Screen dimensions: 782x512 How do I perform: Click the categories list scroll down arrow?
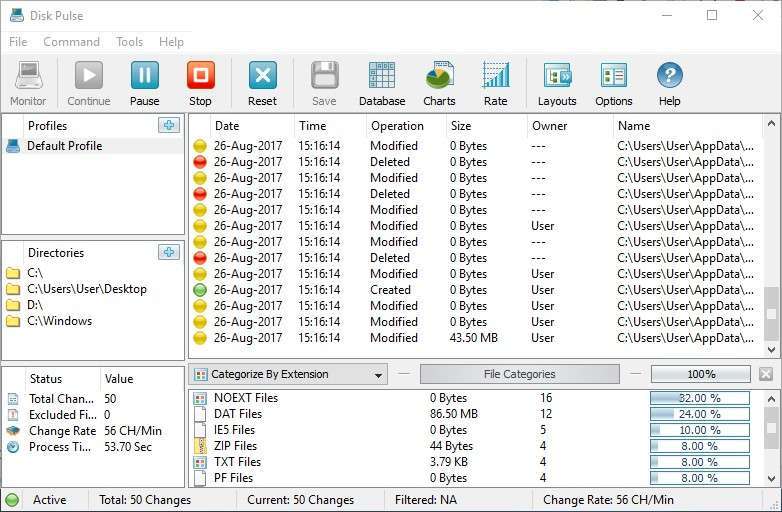771,479
